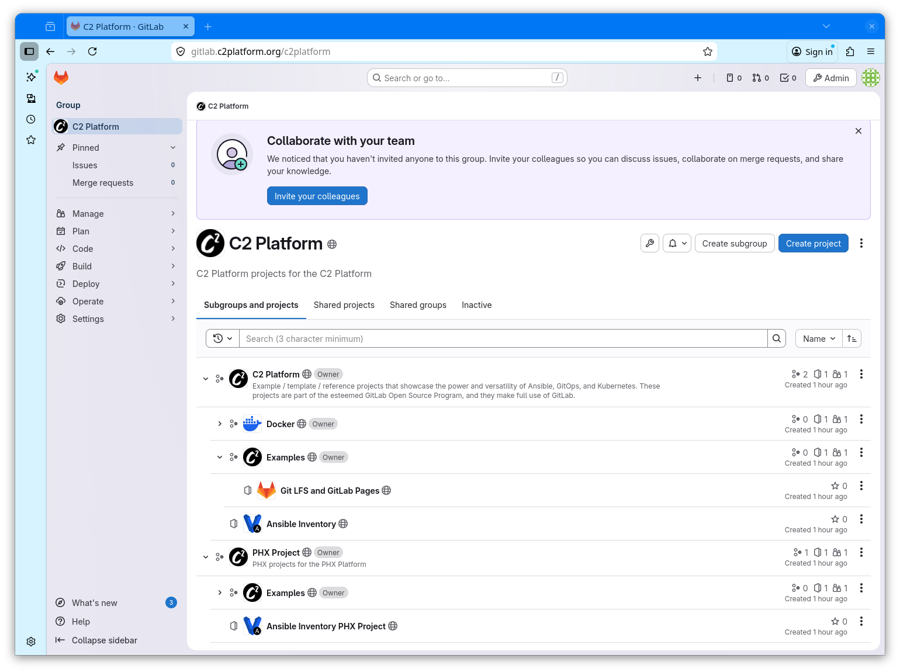Open notification bell dropdown
900x672 pixels.
point(677,243)
